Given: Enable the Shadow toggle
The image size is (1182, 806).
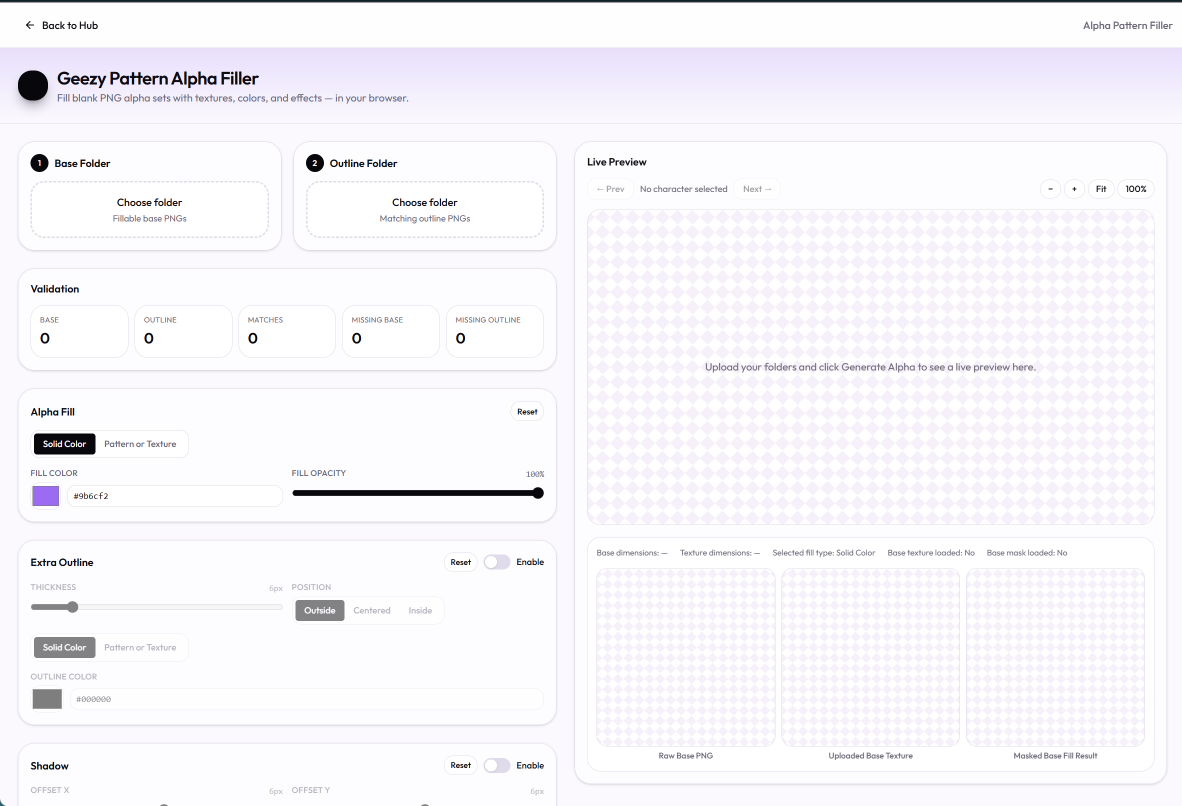Looking at the screenshot, I should [x=497, y=765].
